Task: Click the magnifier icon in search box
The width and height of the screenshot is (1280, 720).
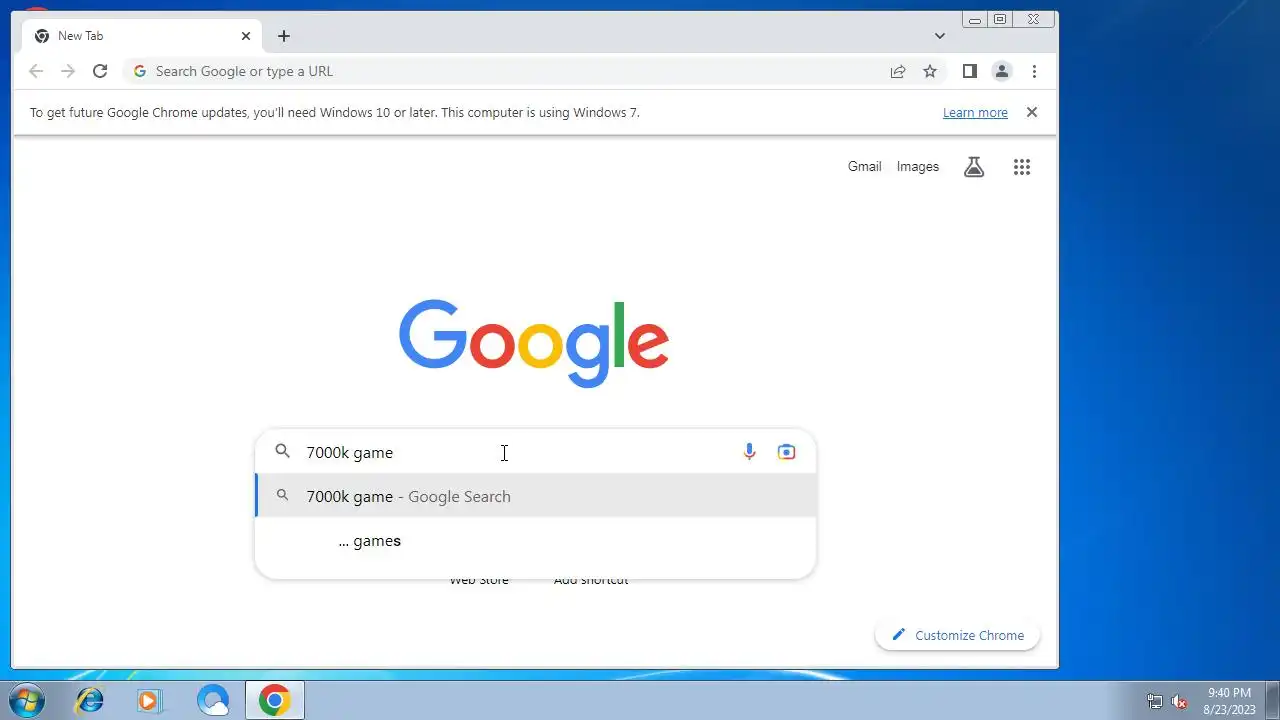Action: [283, 452]
